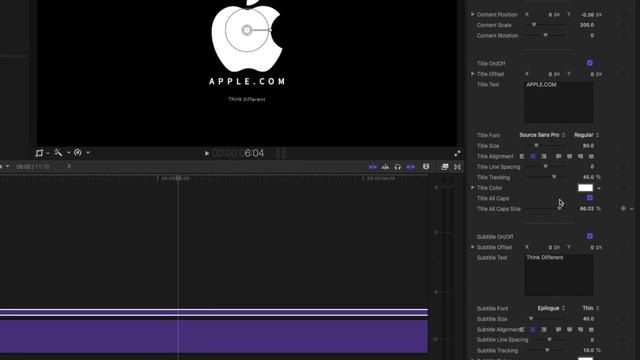Open Title All Caps Size animation menu arrow

[x=631, y=209]
